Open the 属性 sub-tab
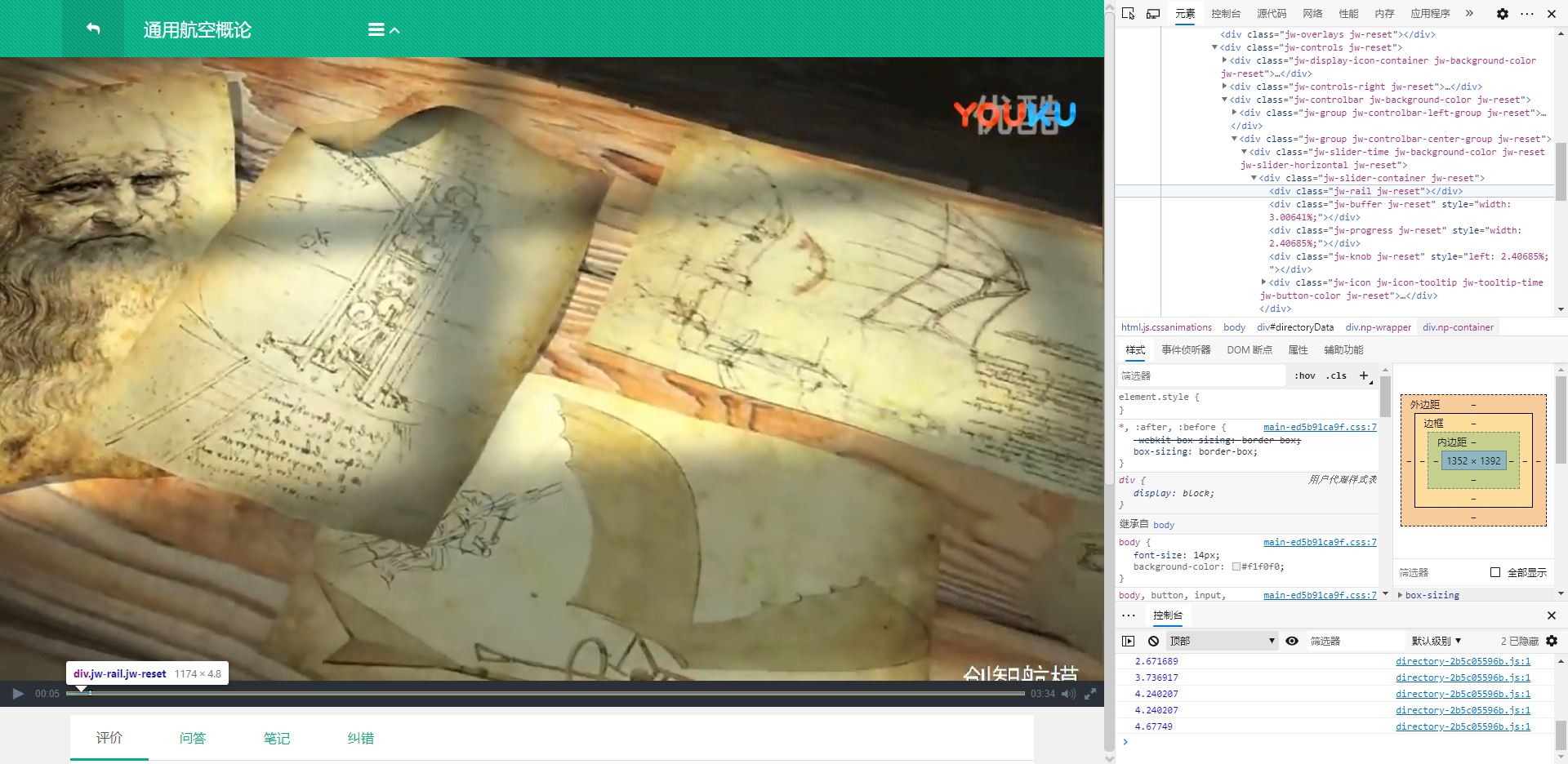This screenshot has height=764, width=1568. [x=1298, y=350]
